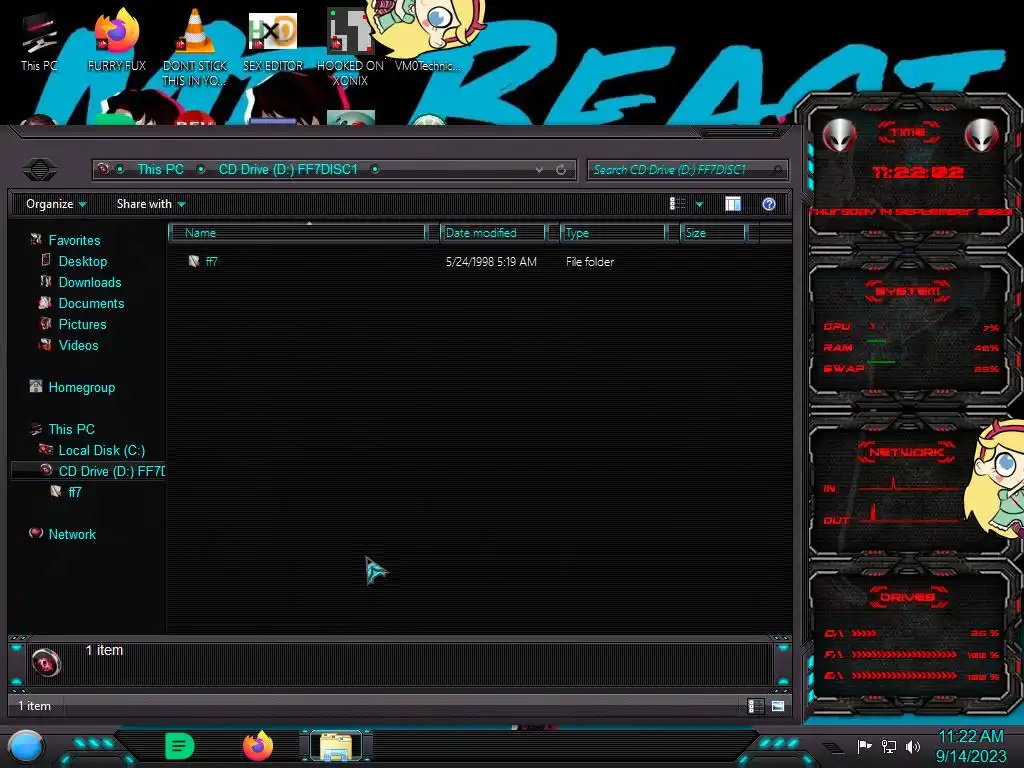This screenshot has width=1024, height=768.
Task: Toggle the preview pane
Action: click(733, 204)
